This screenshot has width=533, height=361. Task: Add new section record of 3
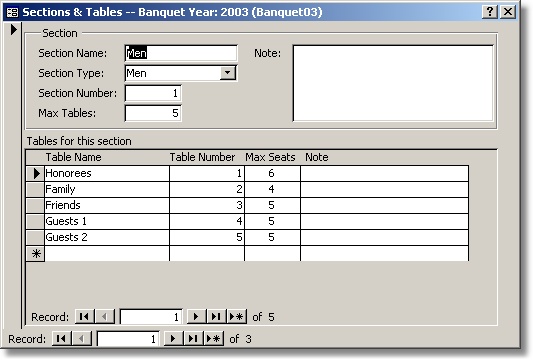[213, 339]
